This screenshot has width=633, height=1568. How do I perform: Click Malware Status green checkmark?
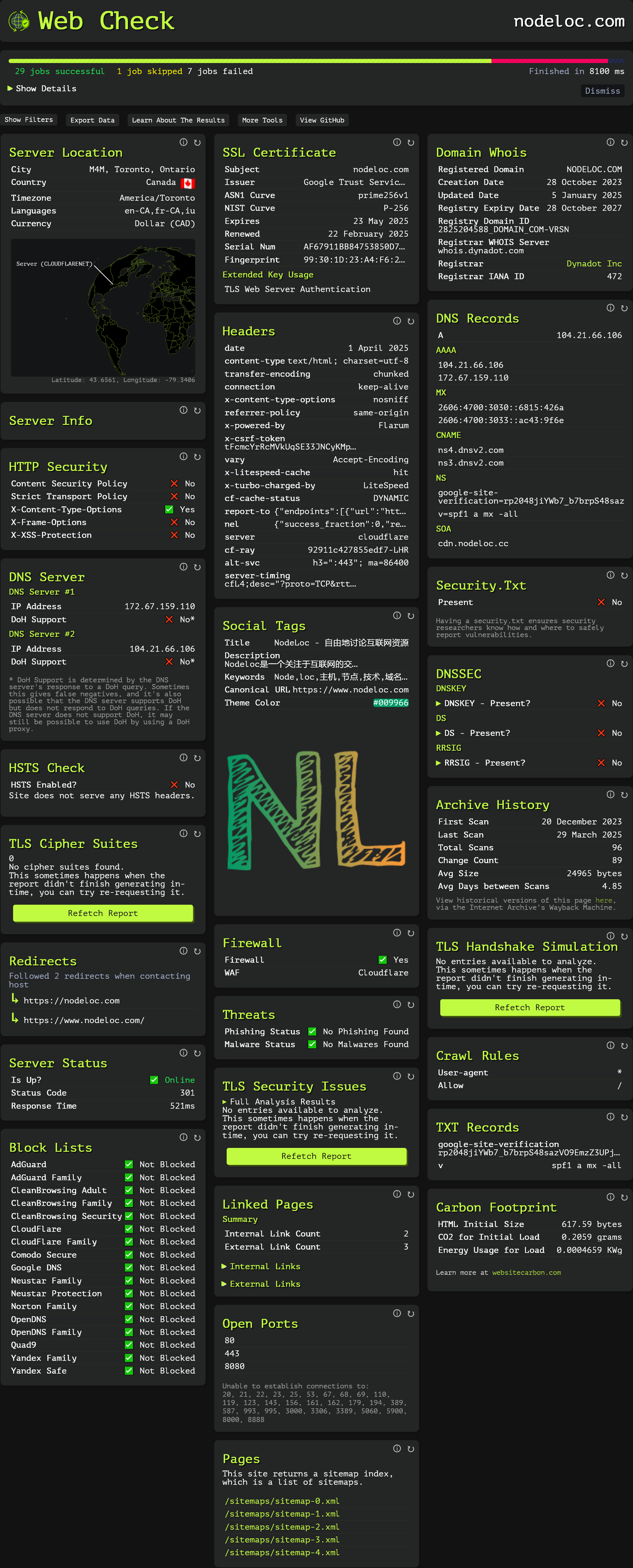point(312,1044)
